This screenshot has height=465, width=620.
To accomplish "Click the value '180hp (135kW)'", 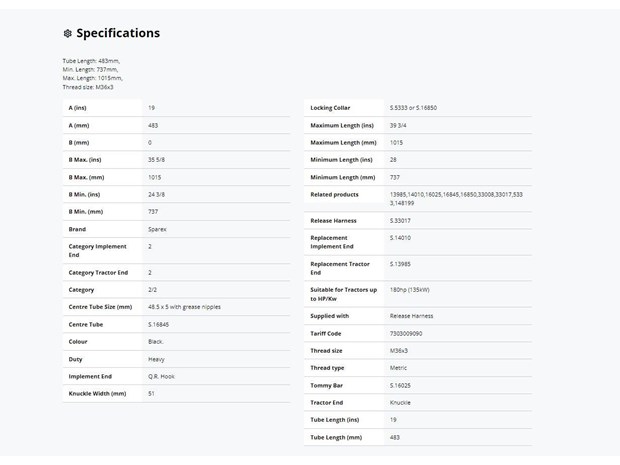I will click(x=410, y=290).
